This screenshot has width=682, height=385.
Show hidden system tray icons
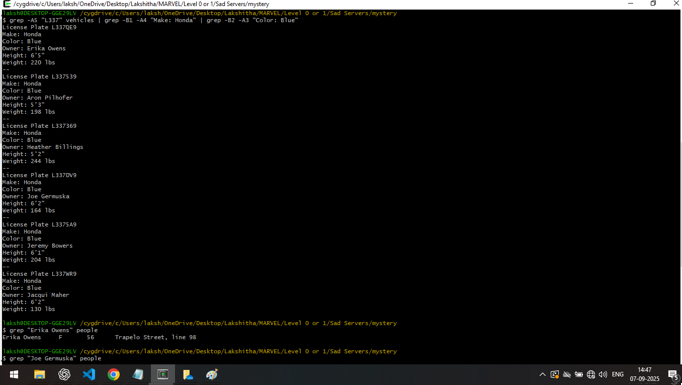[542, 375]
